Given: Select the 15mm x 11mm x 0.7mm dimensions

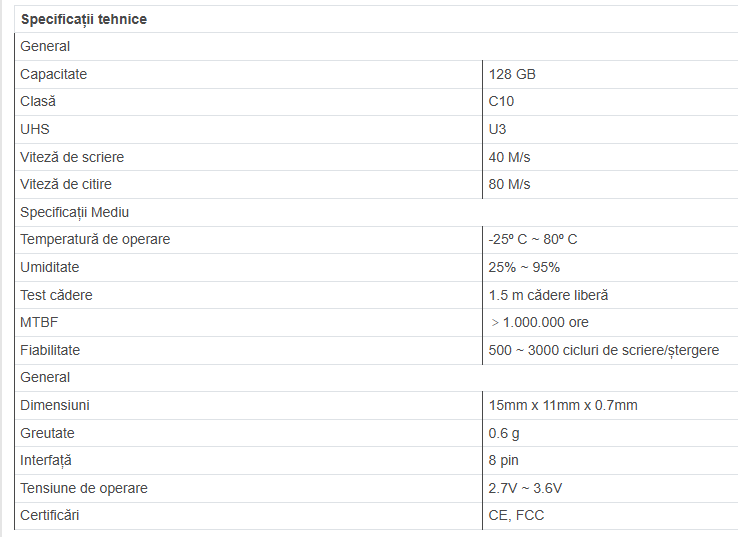Looking at the screenshot, I should pos(563,405).
